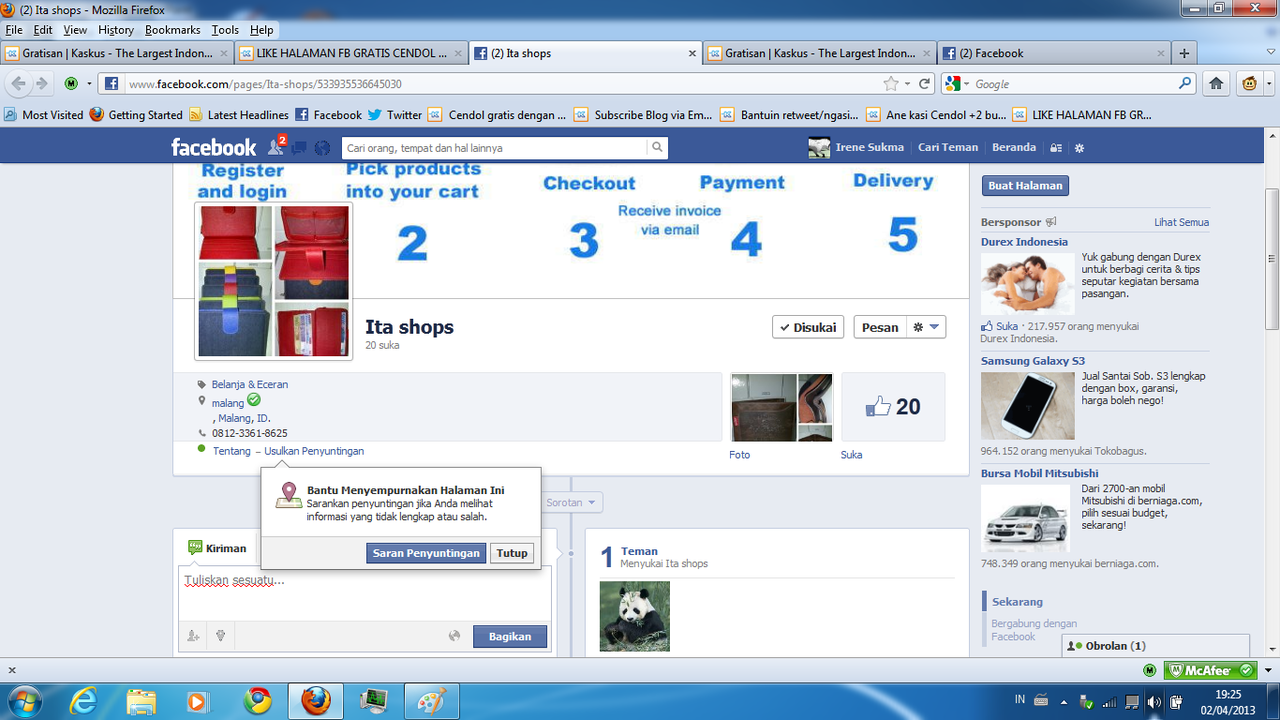Bookmark this page with the star icon

(x=890, y=84)
